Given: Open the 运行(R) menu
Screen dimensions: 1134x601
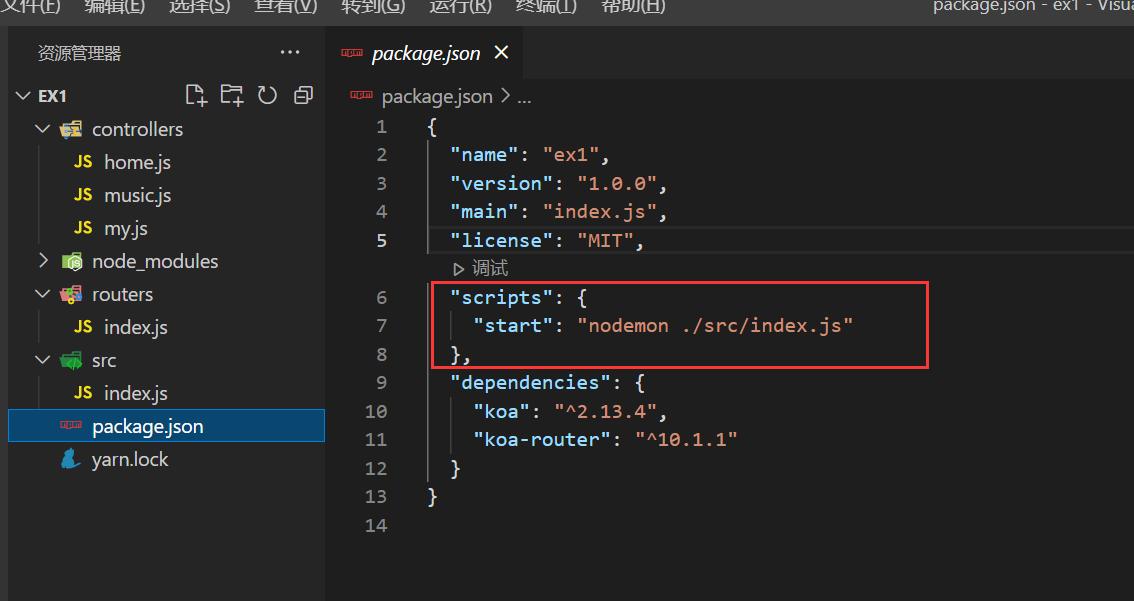Looking at the screenshot, I should tap(460, 7).
